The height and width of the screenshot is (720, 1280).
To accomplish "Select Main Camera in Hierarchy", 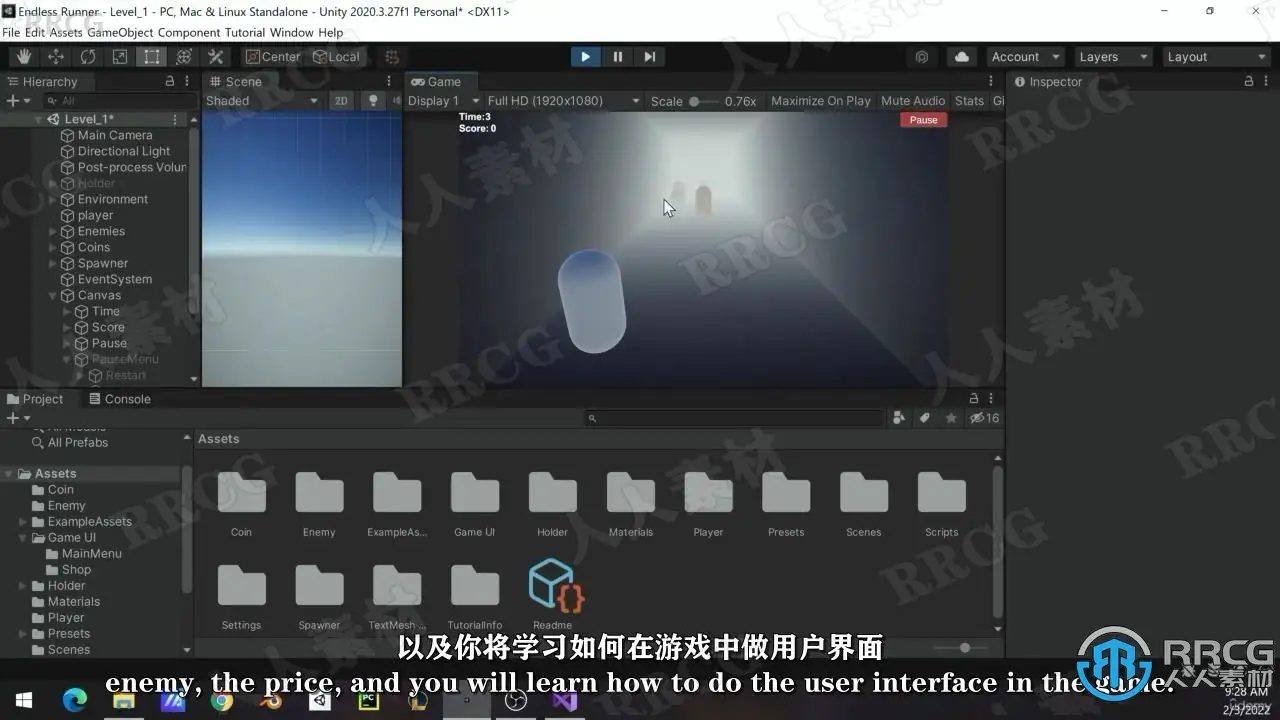I will pyautogui.click(x=115, y=135).
